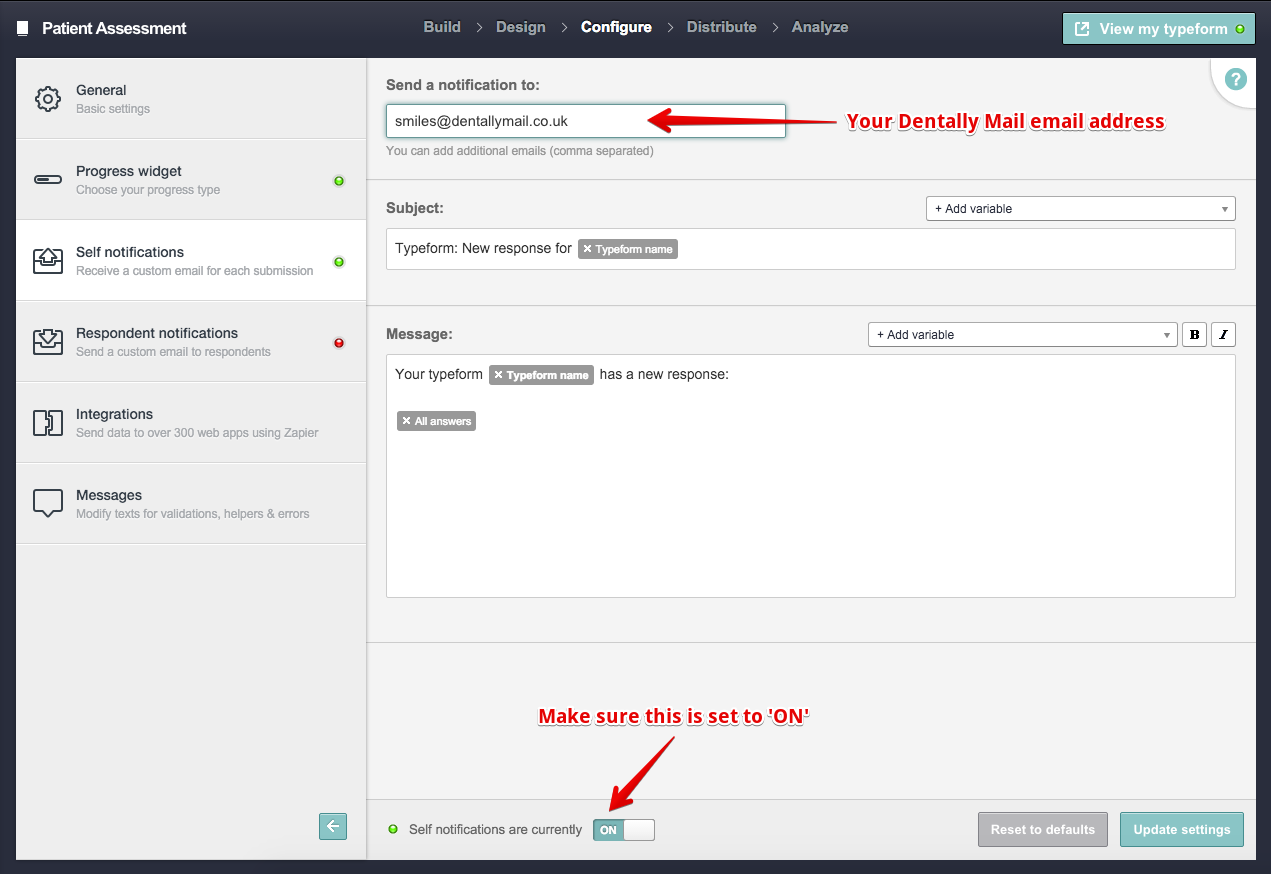Screen dimensions: 1271x874
Task: Go to the Design step
Action: pyautogui.click(x=520, y=27)
